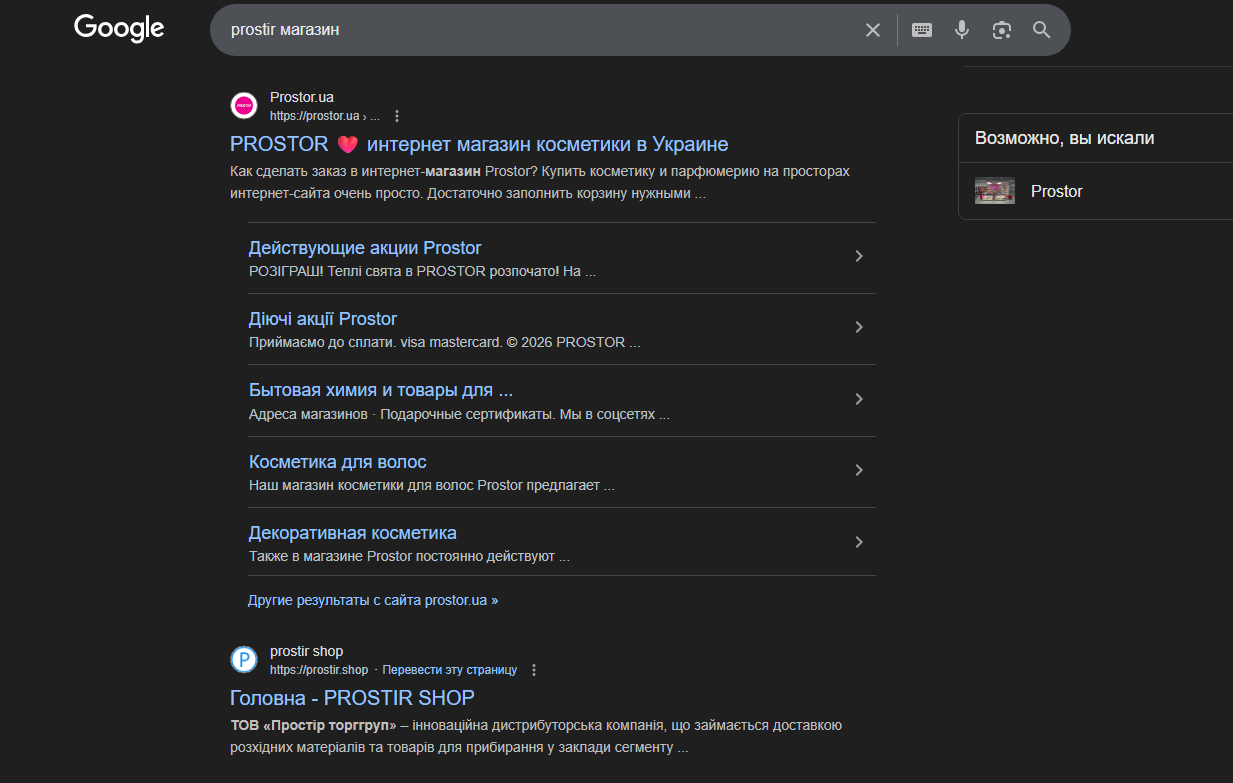1233x783 pixels.
Task: Click the Prostor.ua site name text
Action: coord(302,97)
